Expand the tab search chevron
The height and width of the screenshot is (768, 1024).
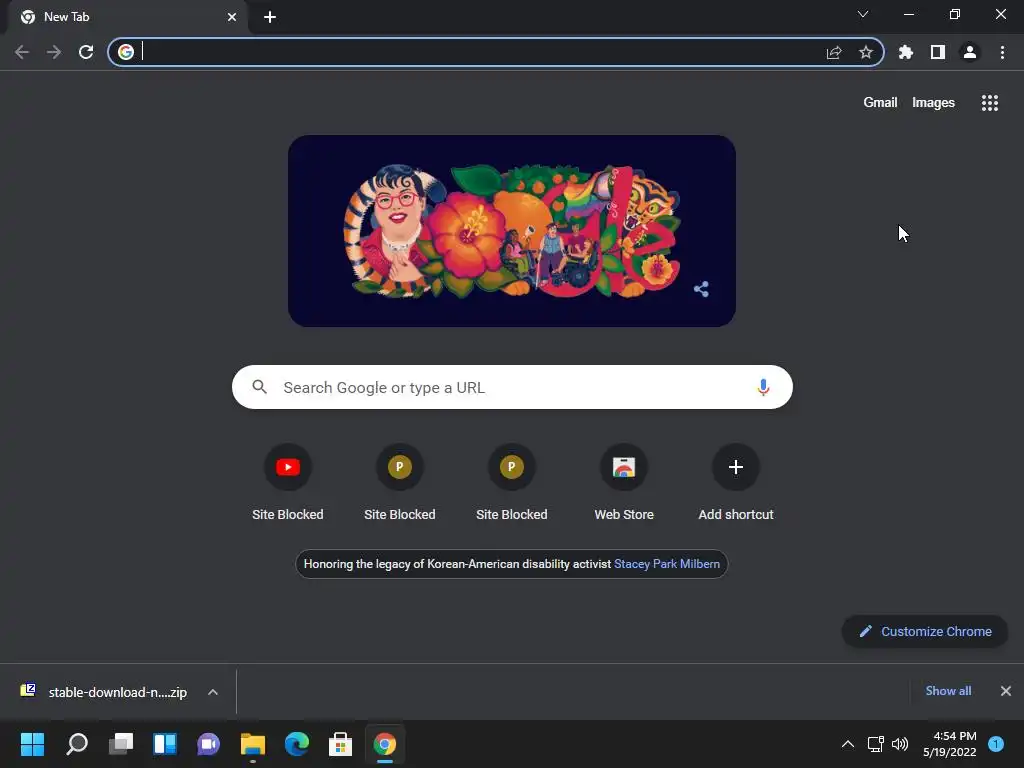[x=863, y=14]
